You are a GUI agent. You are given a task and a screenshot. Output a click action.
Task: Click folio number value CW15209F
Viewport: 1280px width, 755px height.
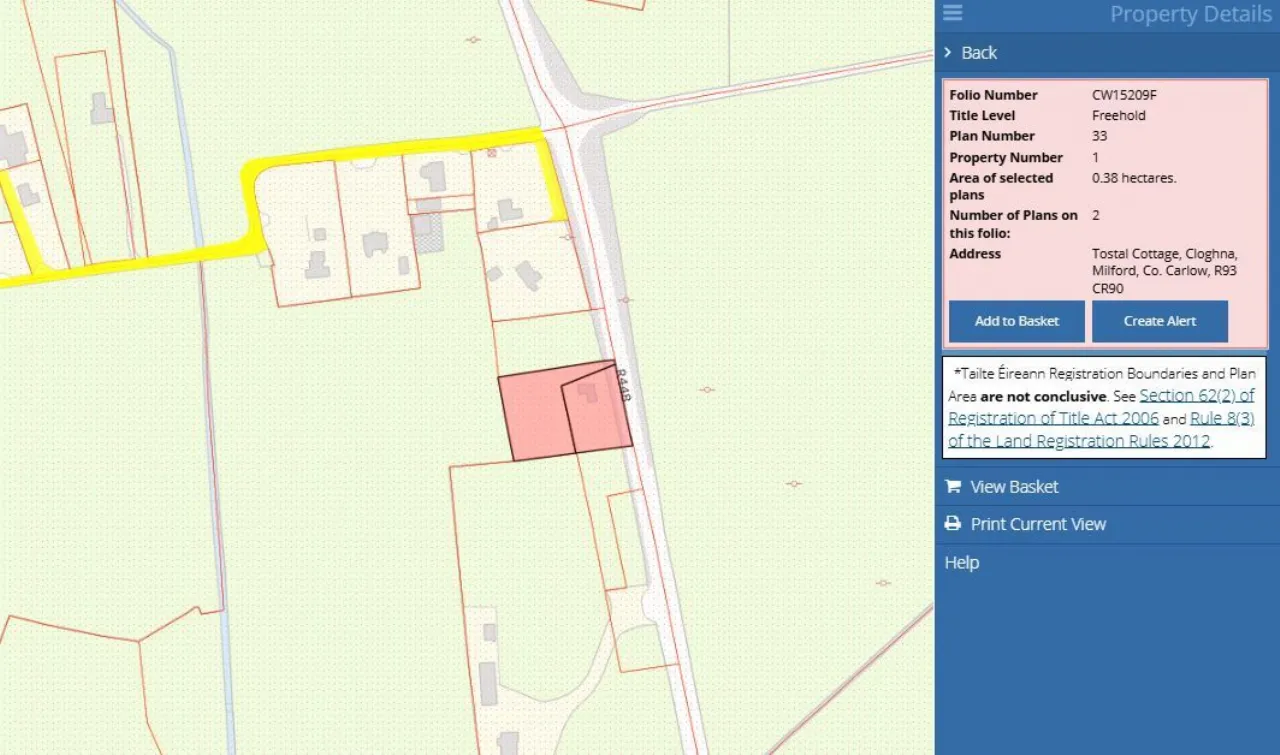click(1124, 95)
